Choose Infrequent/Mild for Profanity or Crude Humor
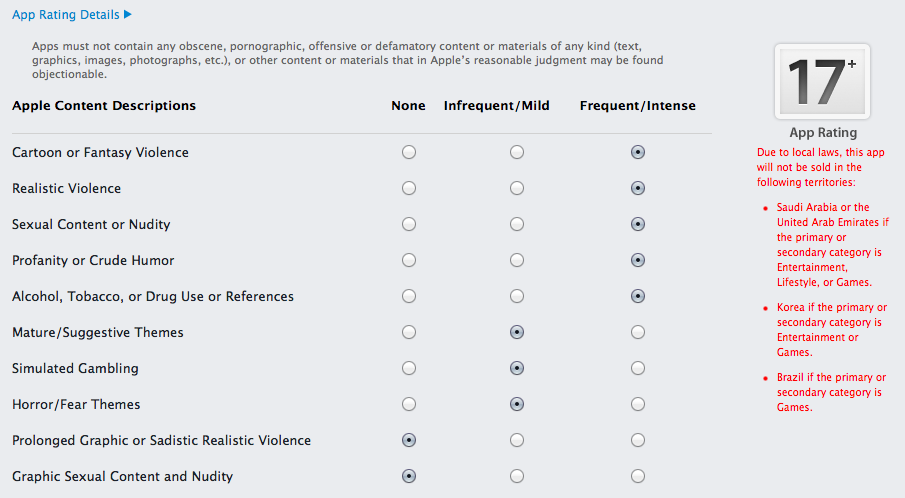 coord(517,260)
